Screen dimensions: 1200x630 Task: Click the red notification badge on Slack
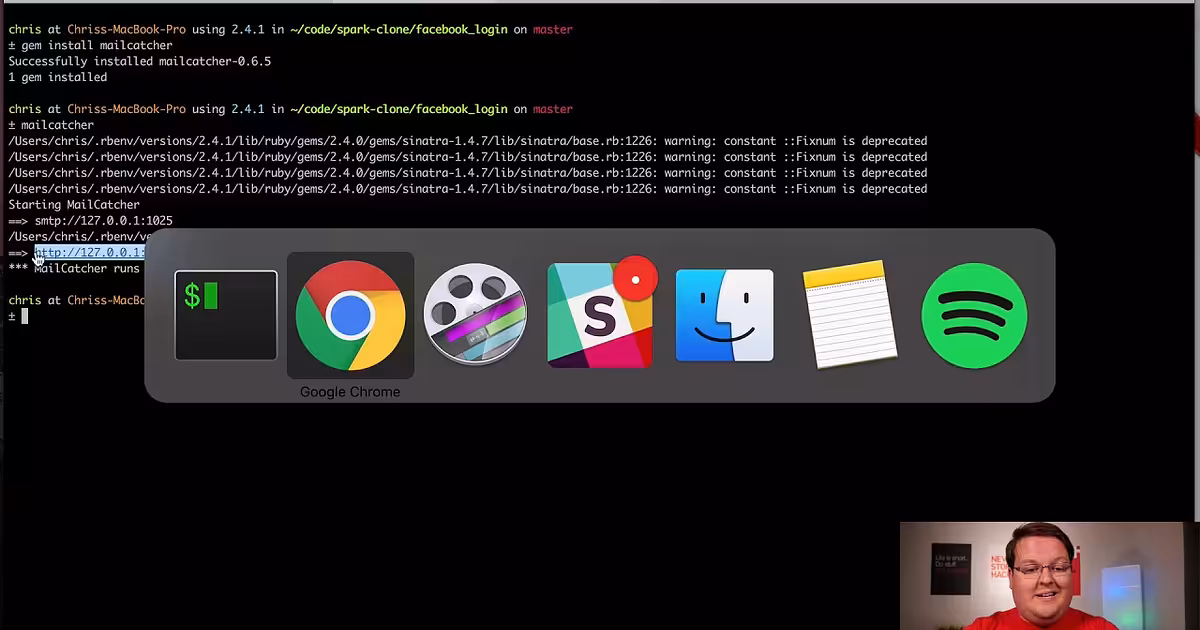tap(635, 278)
